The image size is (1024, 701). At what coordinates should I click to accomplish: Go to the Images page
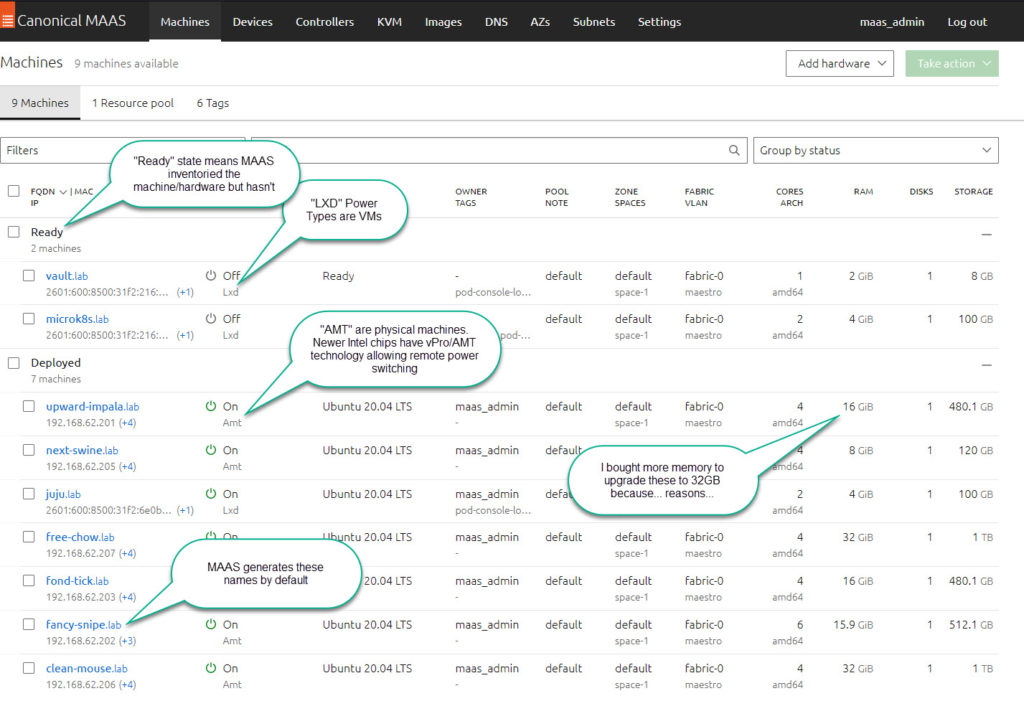click(443, 22)
